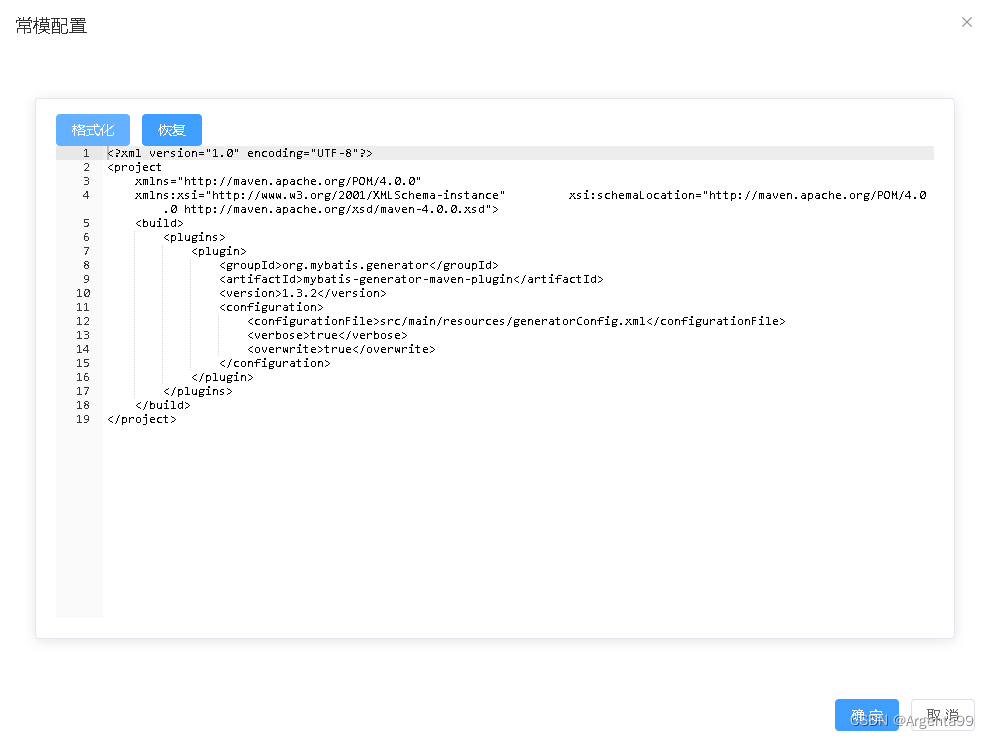989x738 pixels.
Task: Click the groupId org.mybatis.generator line
Action: (x=359, y=265)
